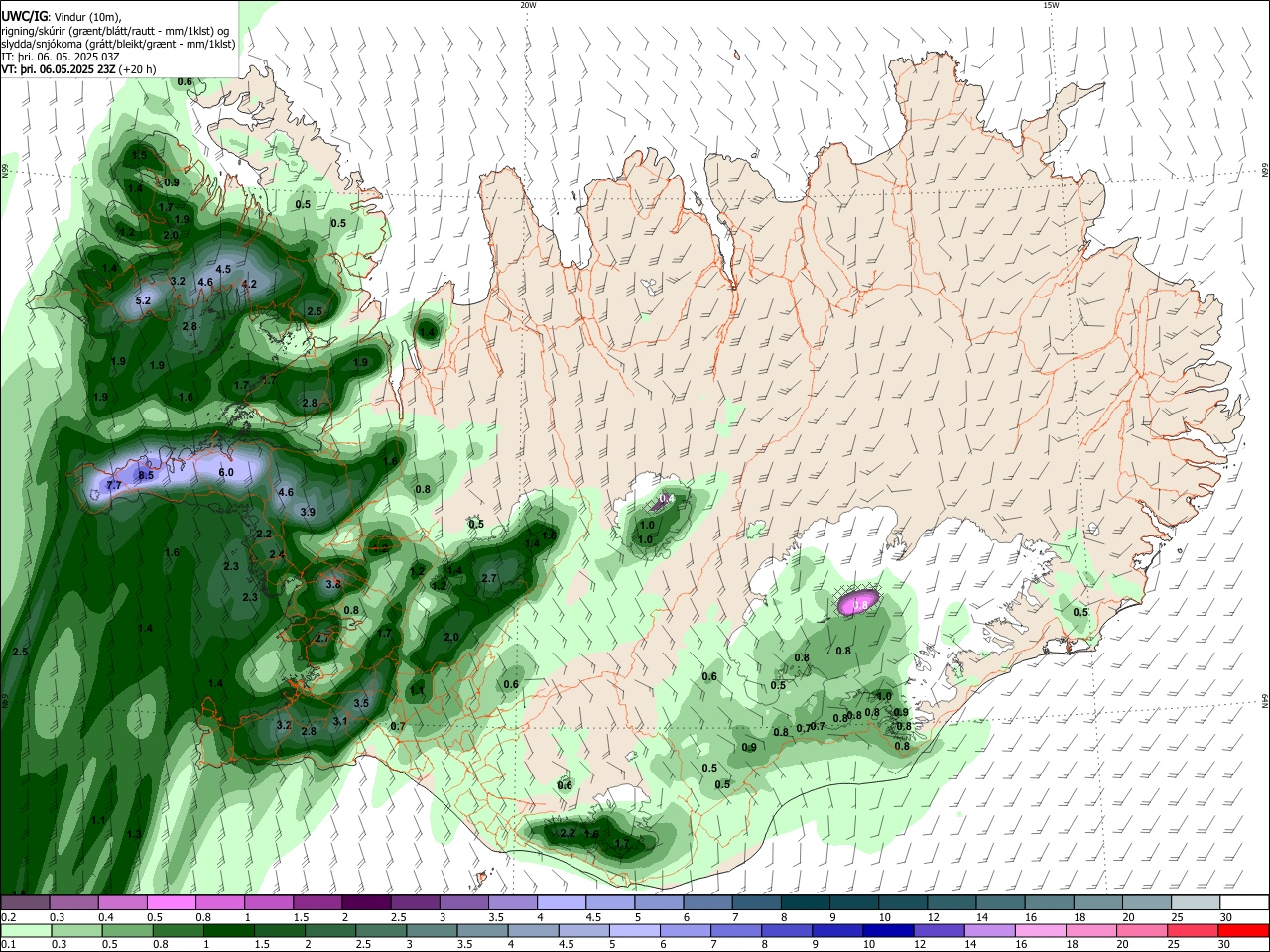Select dark green bottom-row swatch between 1 and 1.5

point(227,930)
